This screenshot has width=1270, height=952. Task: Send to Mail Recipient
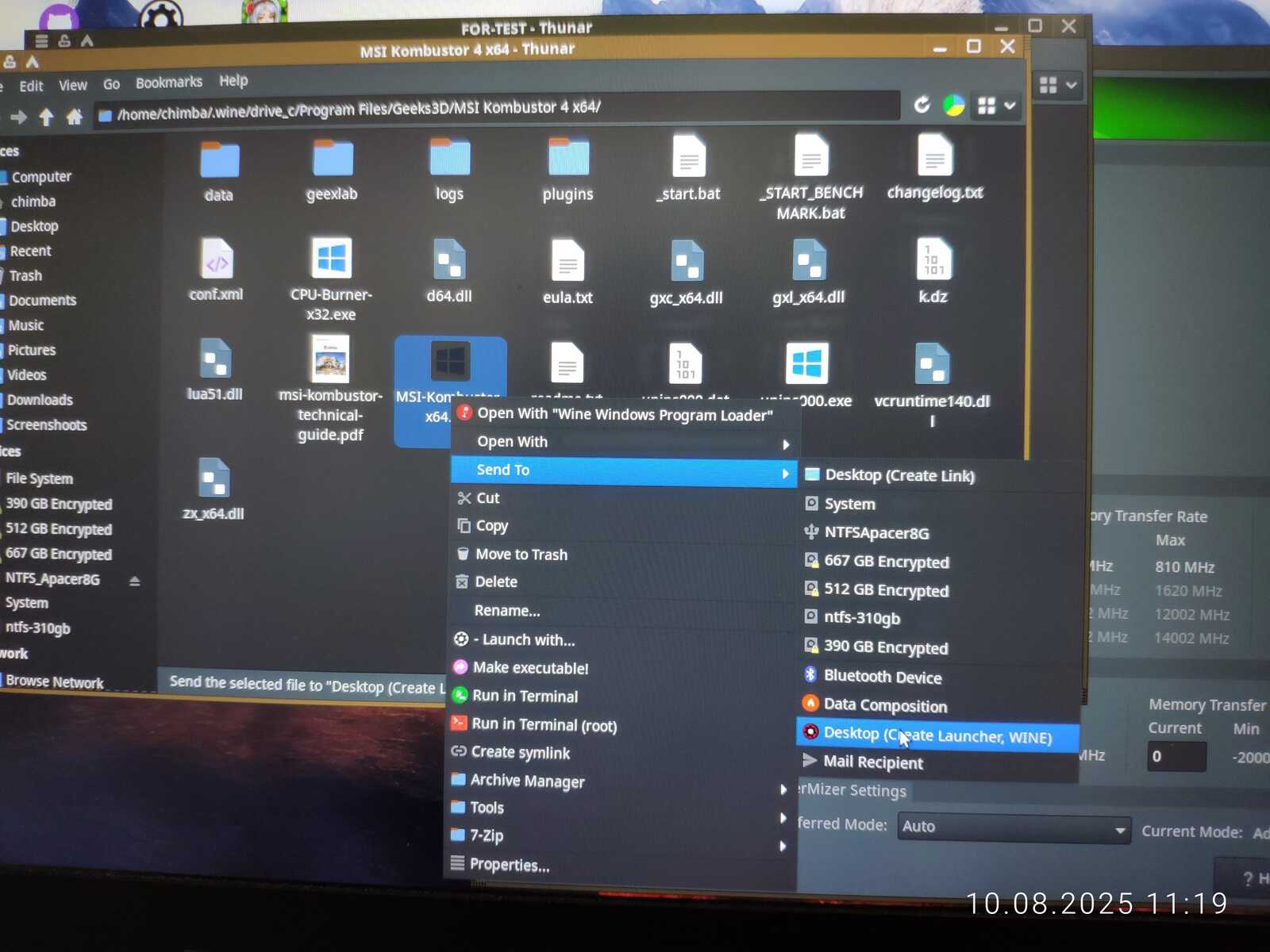(937, 763)
